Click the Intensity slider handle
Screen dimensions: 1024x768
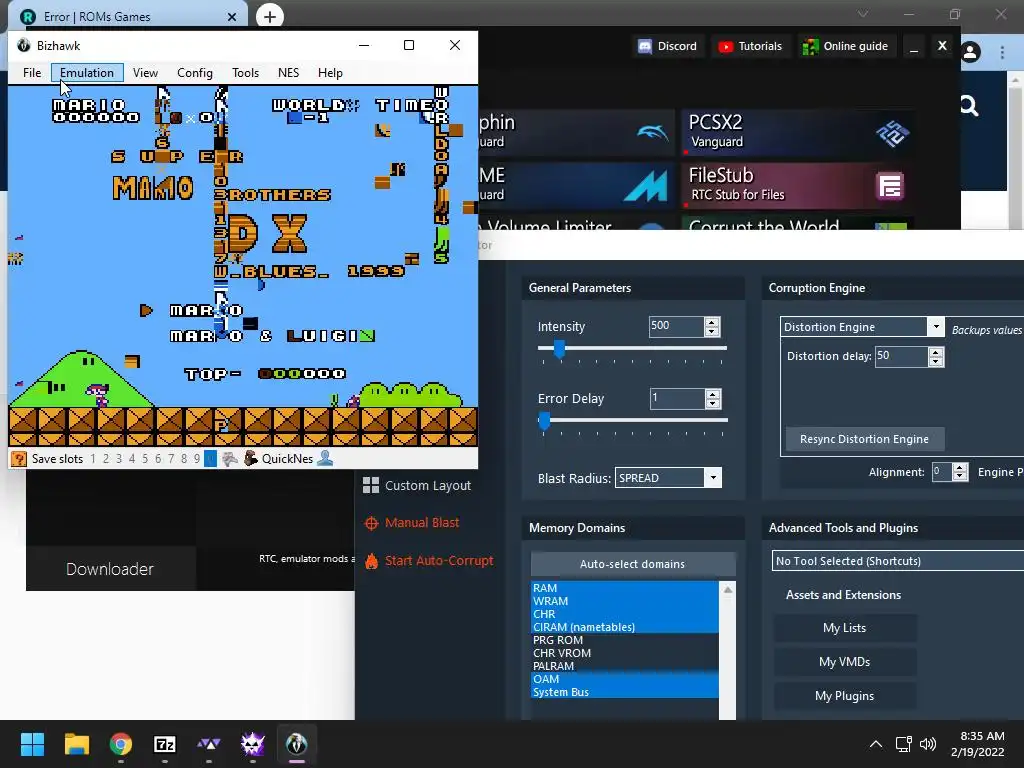pyautogui.click(x=559, y=349)
